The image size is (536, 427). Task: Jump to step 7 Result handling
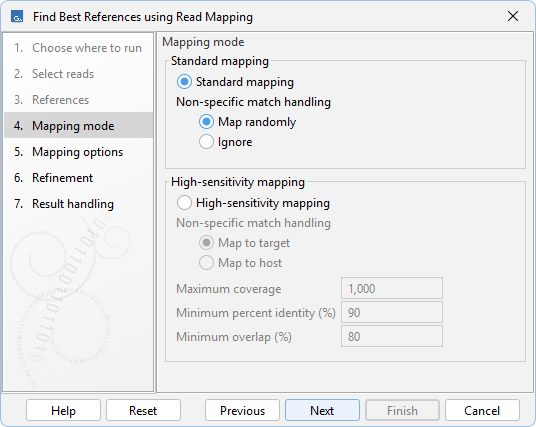pyautogui.click(x=78, y=204)
